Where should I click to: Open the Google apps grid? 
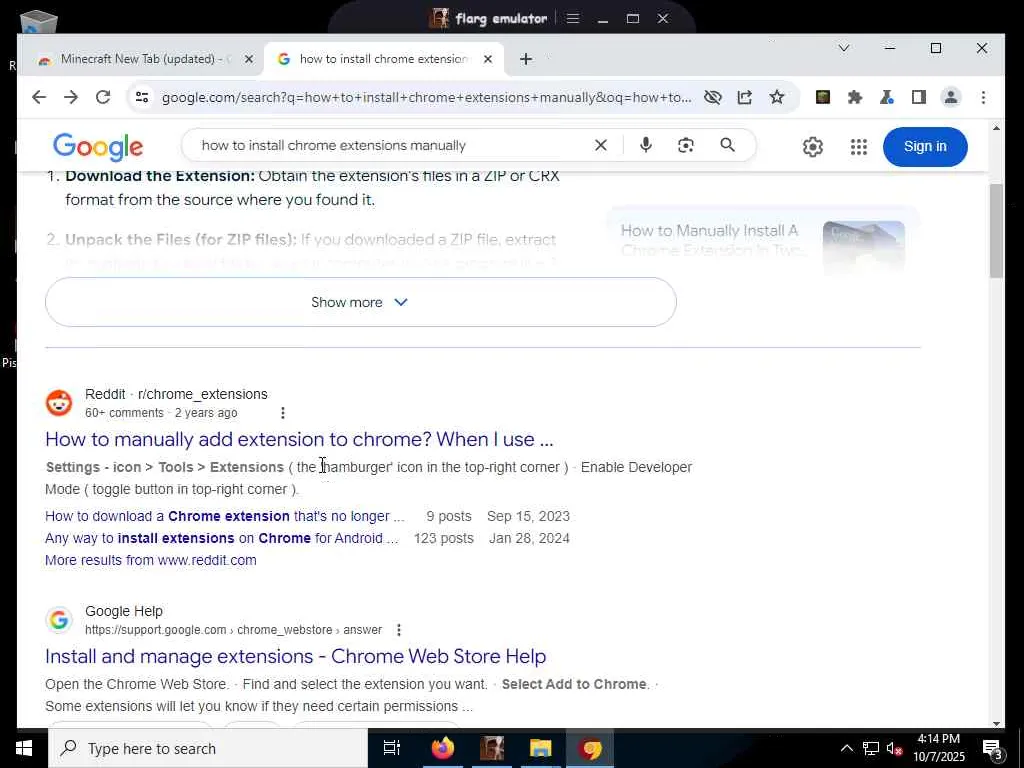point(859,146)
